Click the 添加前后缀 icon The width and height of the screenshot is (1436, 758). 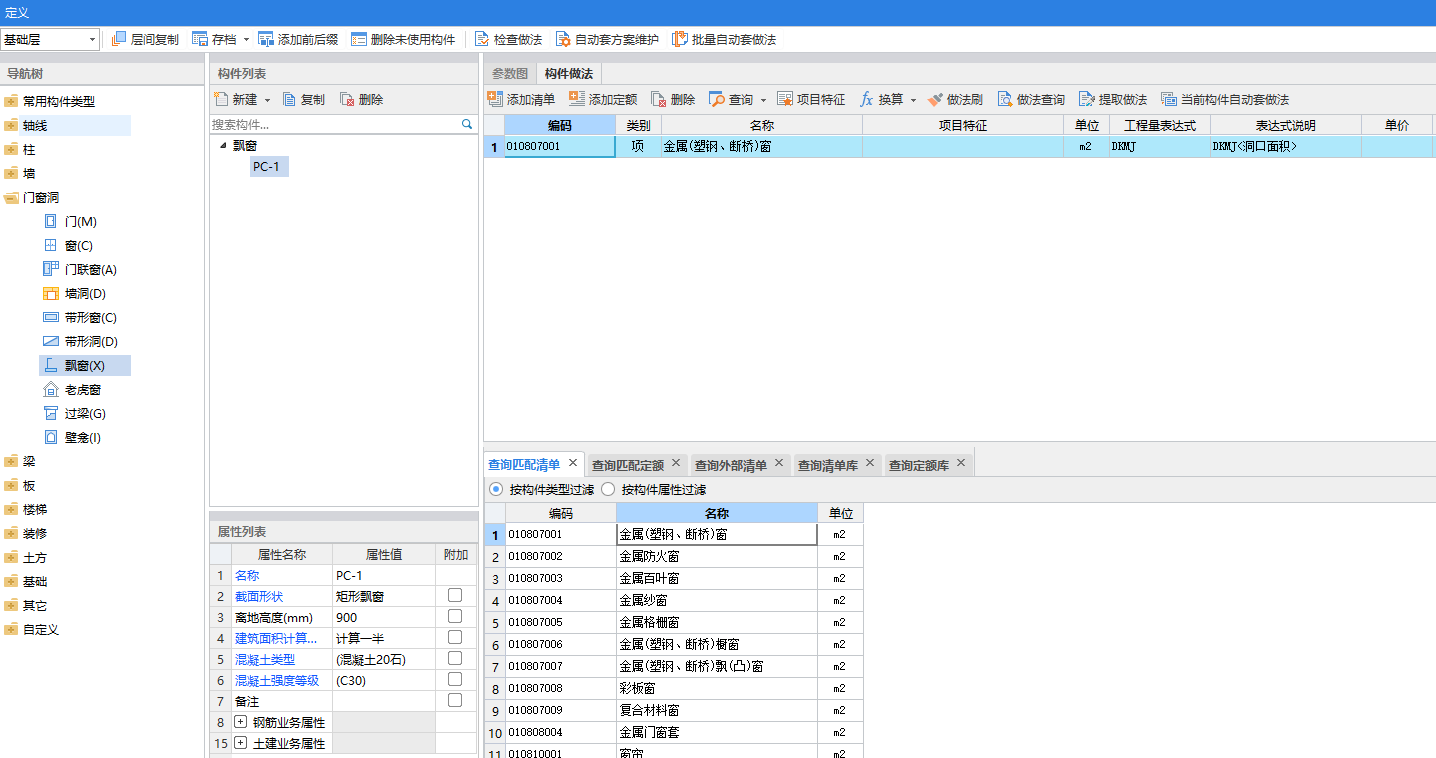coord(266,39)
